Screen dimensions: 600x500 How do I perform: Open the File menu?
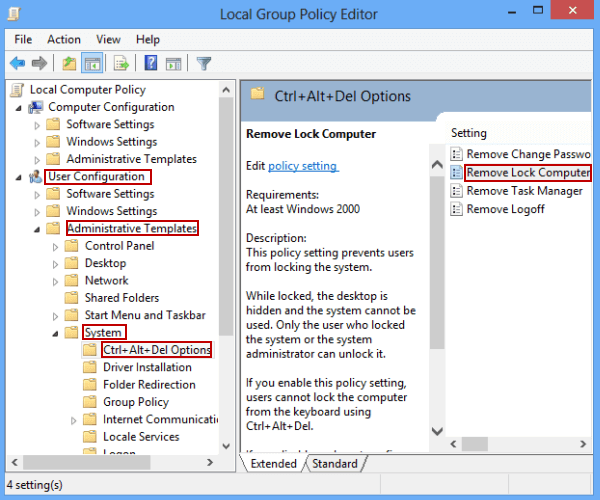(23, 39)
